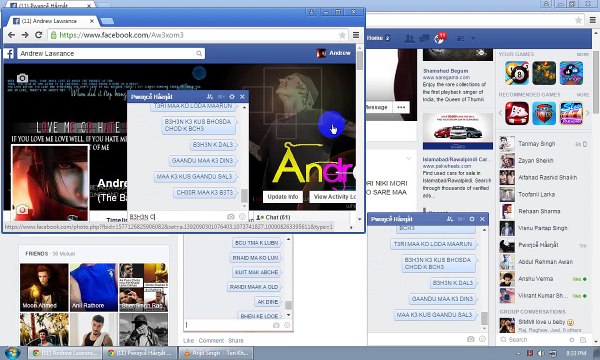This screenshot has height=360, width=600.
Task: Add friends to the front chat popup
Action: [210, 97]
